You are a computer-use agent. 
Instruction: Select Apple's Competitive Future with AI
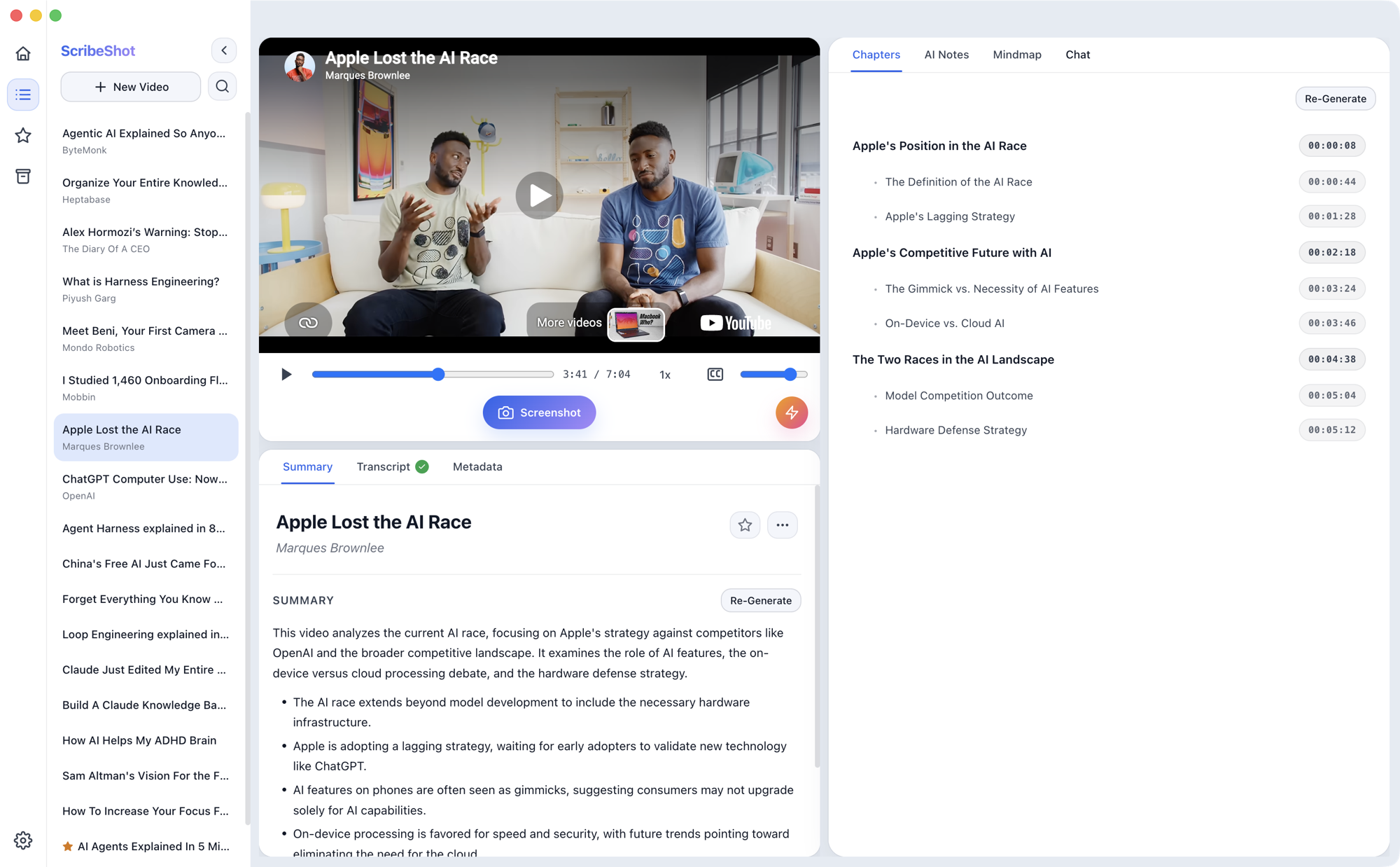pos(951,253)
